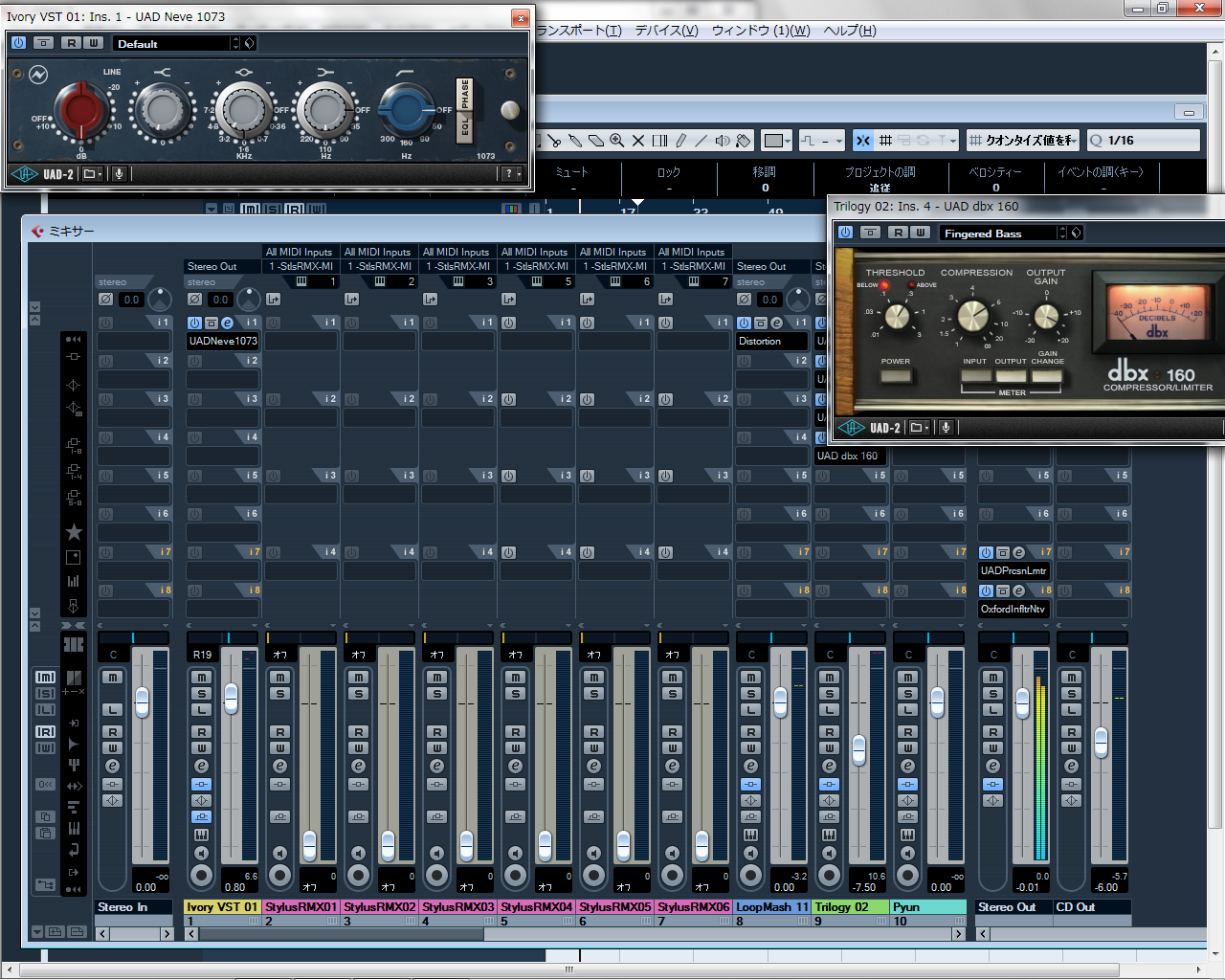Toggle Write automation W in Neve 1073 window

click(x=93, y=43)
